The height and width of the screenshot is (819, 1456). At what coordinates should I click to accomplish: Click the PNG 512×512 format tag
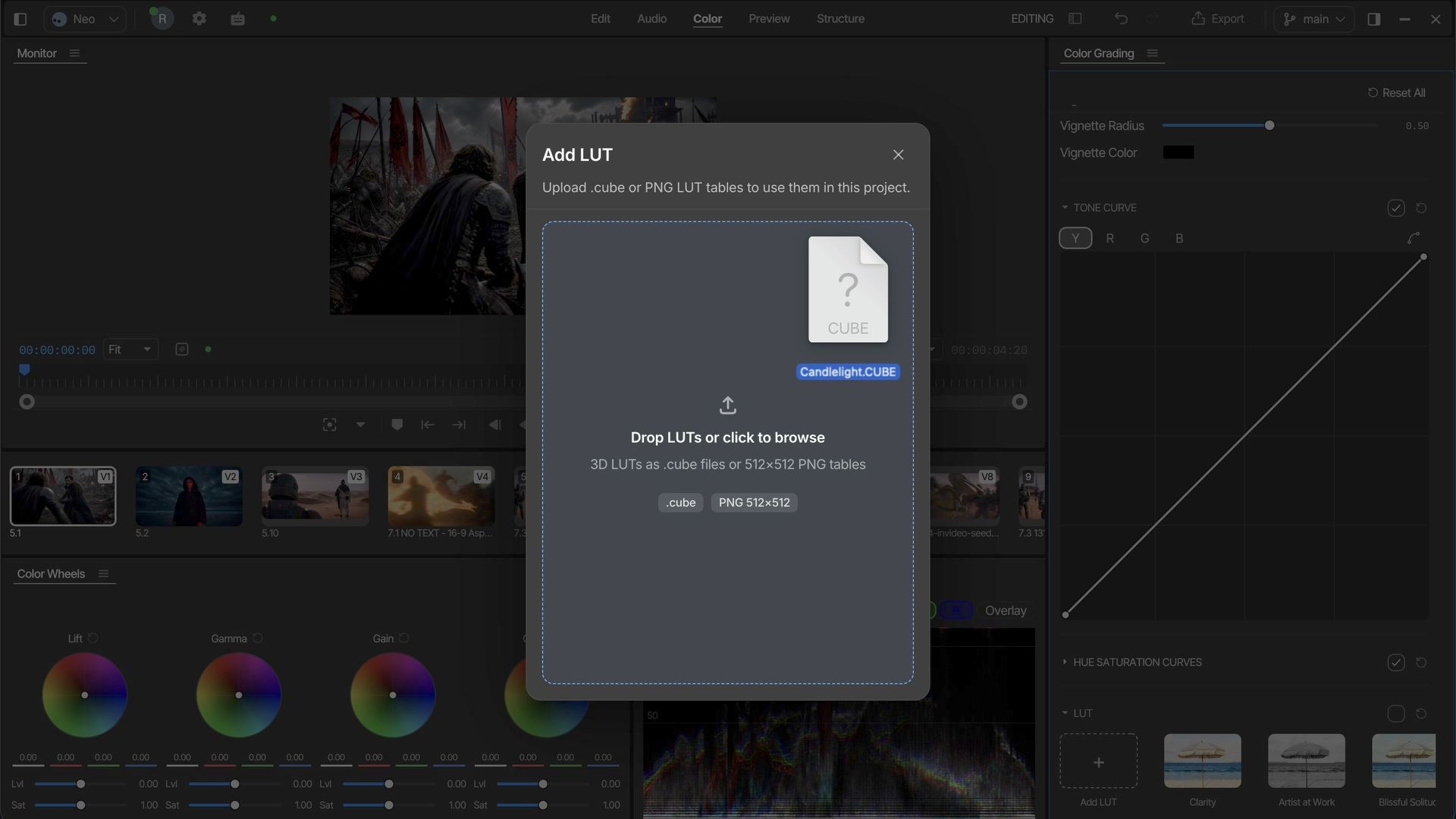[x=755, y=503]
